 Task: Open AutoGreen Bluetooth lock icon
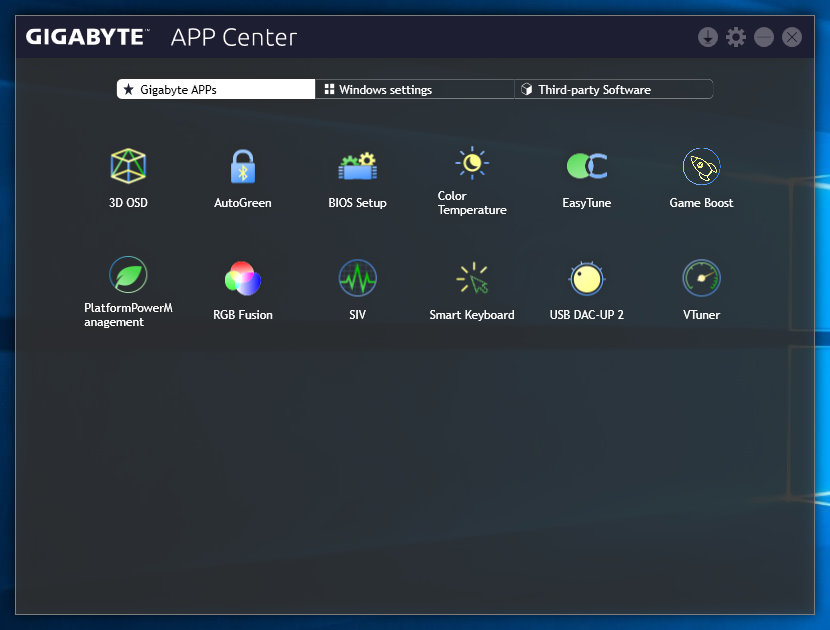(243, 166)
